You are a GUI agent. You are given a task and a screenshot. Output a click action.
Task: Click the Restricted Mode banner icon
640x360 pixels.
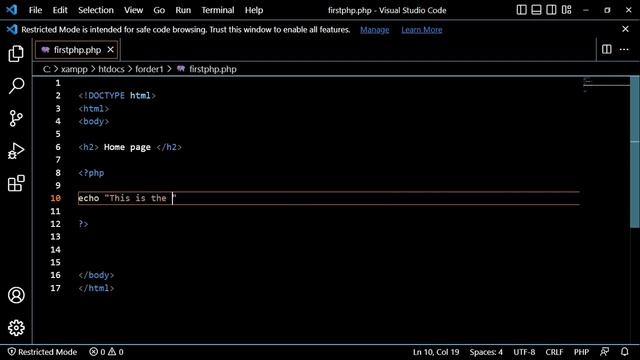(x=12, y=29)
